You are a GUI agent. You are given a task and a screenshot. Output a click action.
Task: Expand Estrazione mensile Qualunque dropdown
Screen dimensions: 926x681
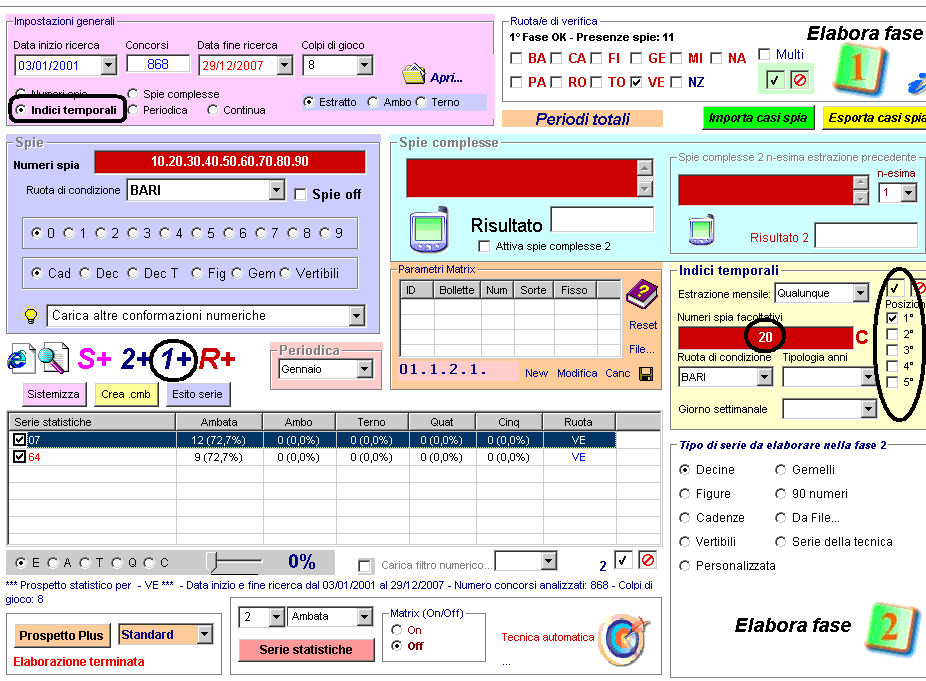click(860, 293)
